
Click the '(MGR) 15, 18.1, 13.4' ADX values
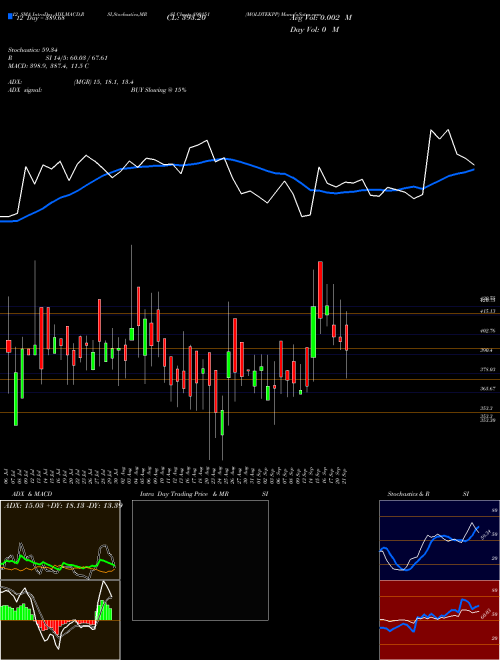pyautogui.click(x=104, y=82)
